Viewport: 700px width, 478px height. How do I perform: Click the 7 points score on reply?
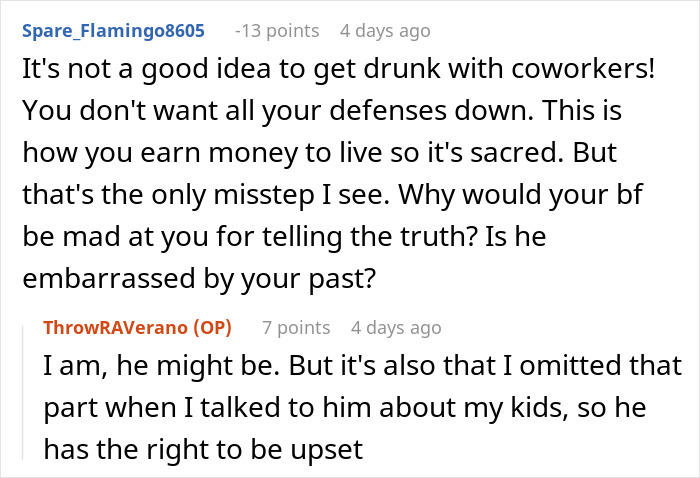pos(296,328)
